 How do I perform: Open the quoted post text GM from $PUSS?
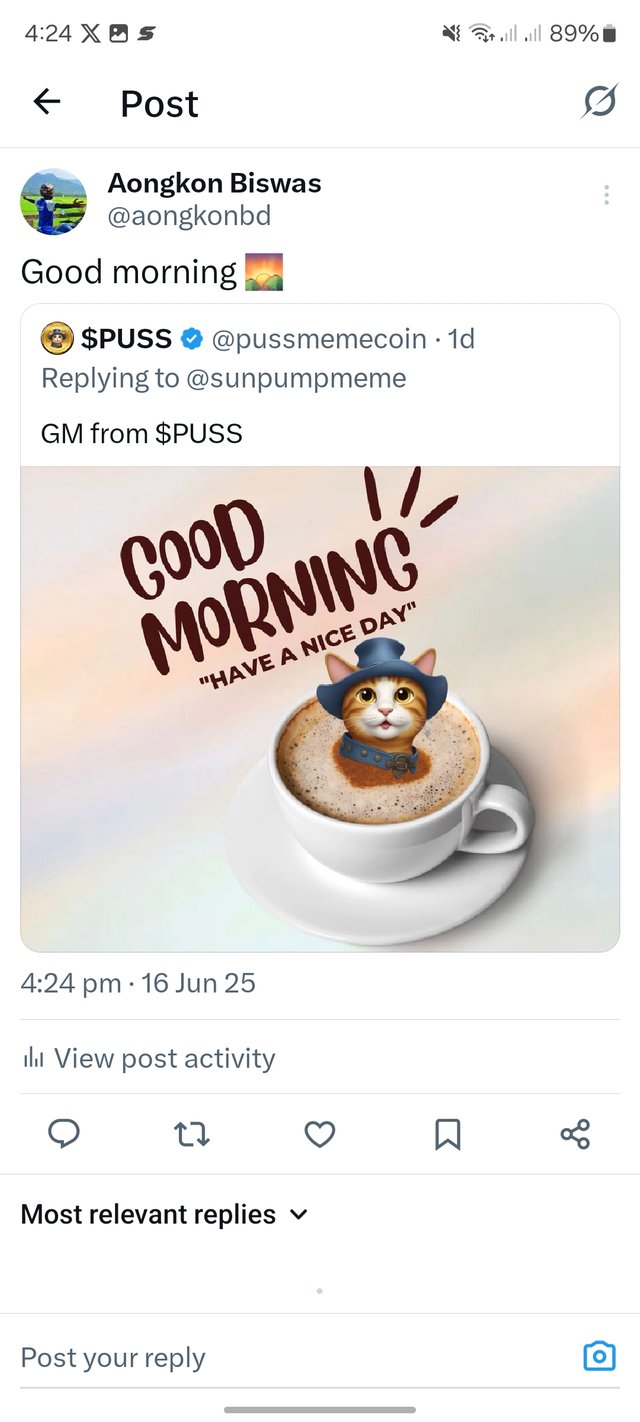tap(141, 433)
